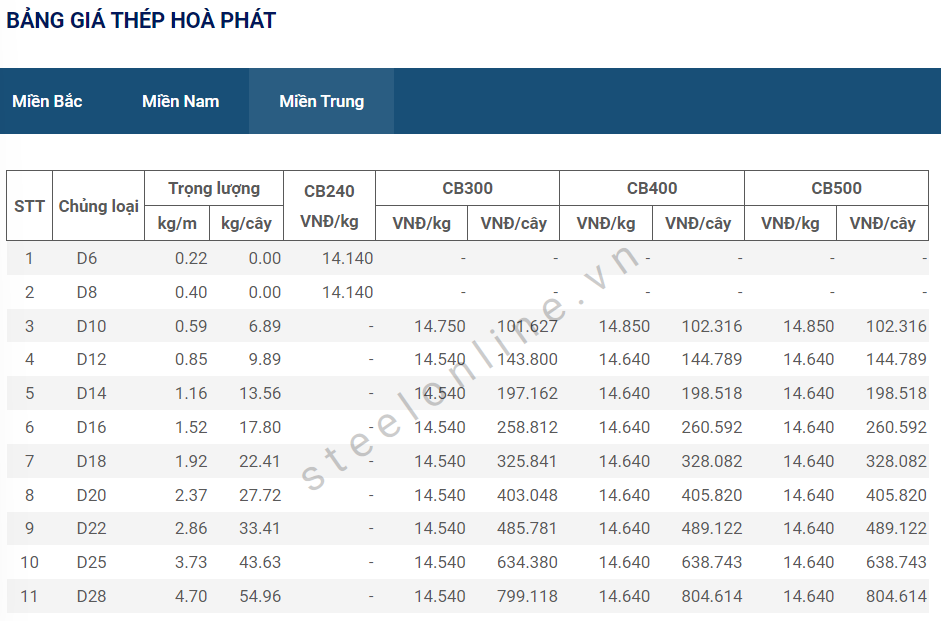Click weight 22.41 kg/cây for D18
This screenshot has width=941, height=621.
(x=260, y=461)
